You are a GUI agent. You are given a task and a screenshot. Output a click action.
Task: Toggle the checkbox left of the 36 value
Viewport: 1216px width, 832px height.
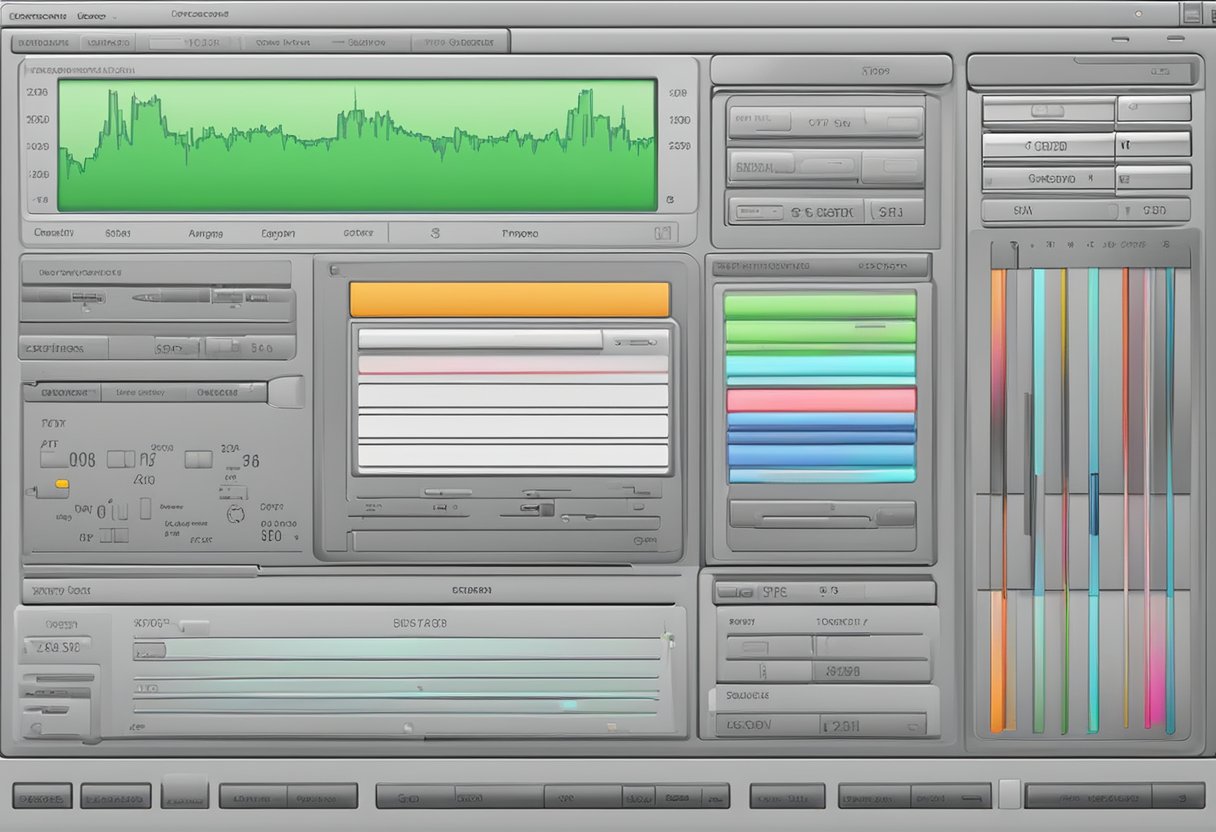pyautogui.click(x=198, y=459)
